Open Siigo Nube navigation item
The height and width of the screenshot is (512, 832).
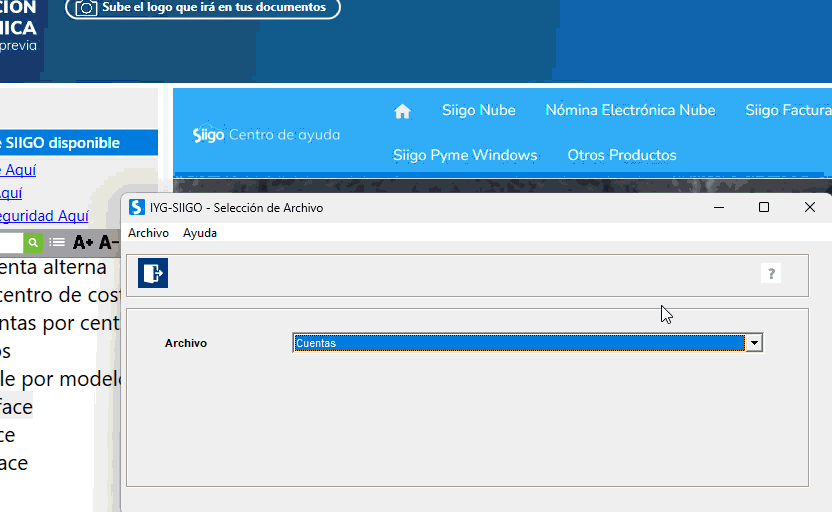click(479, 110)
